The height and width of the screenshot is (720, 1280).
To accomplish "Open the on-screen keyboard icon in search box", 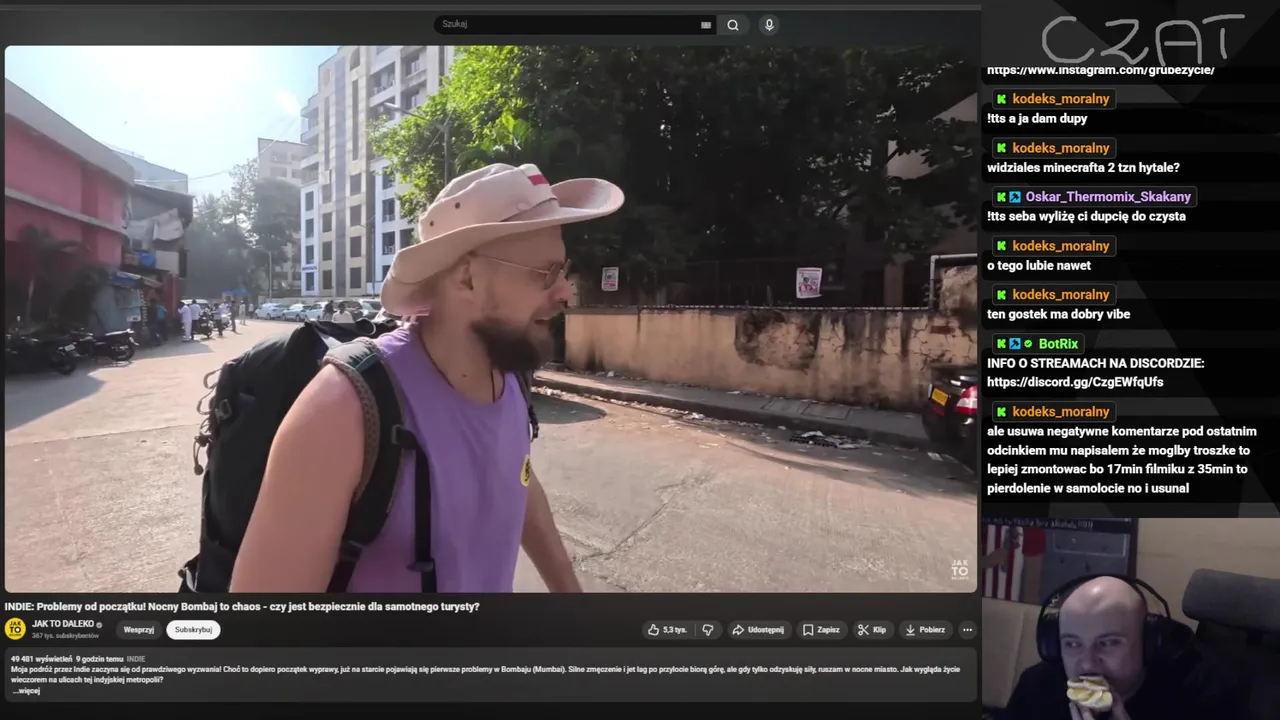I will coord(706,25).
